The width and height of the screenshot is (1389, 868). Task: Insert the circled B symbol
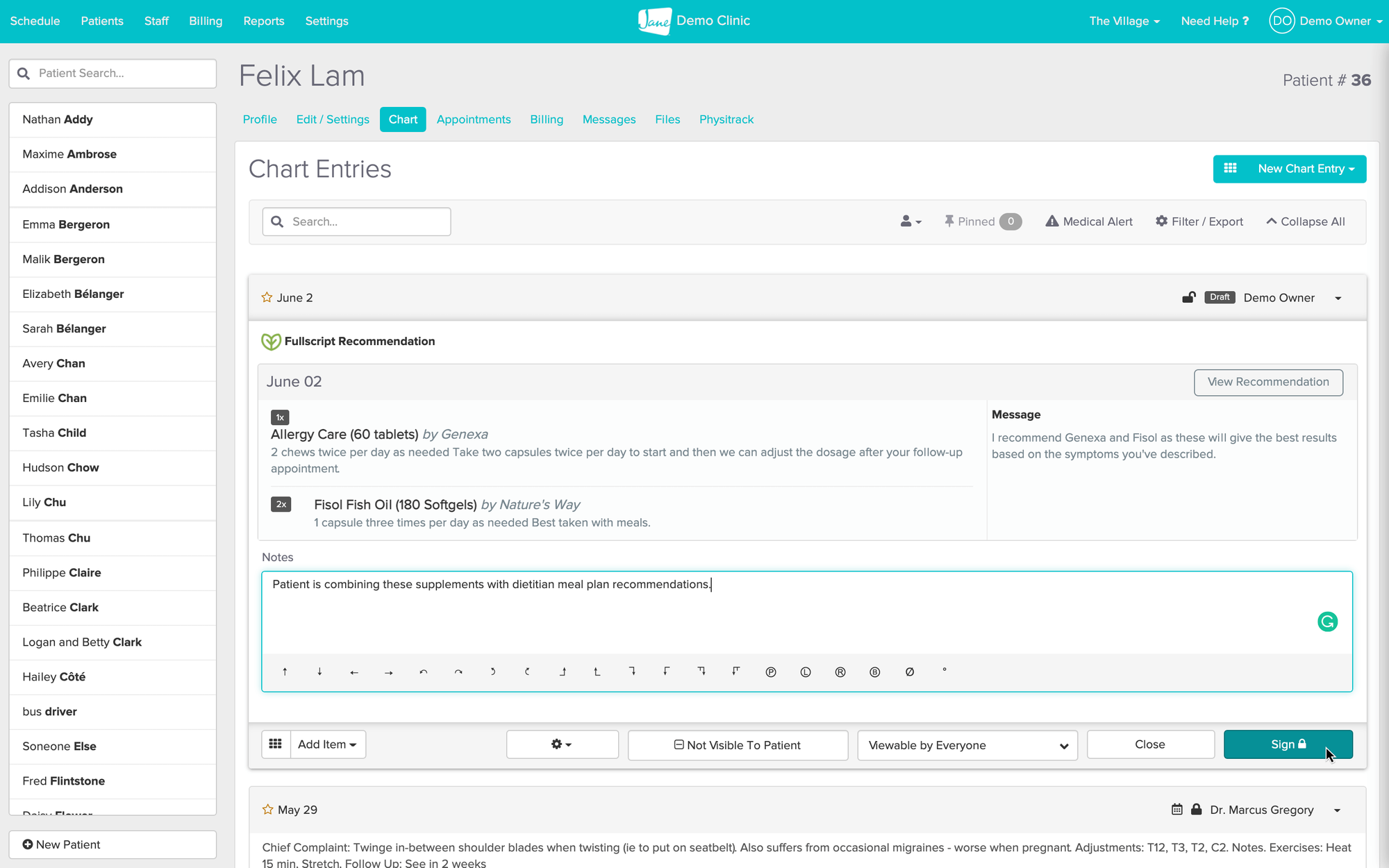coord(875,671)
